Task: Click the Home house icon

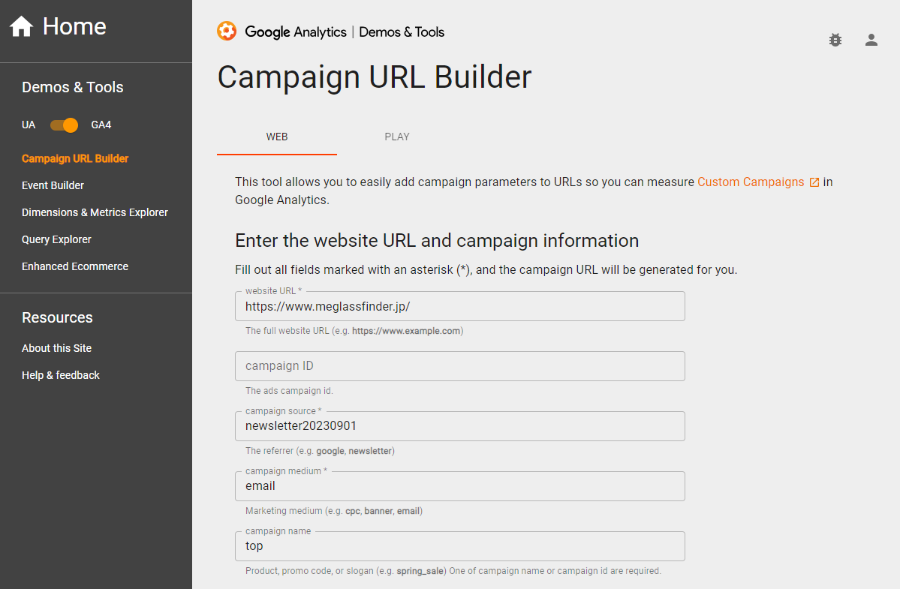Action: [x=21, y=26]
